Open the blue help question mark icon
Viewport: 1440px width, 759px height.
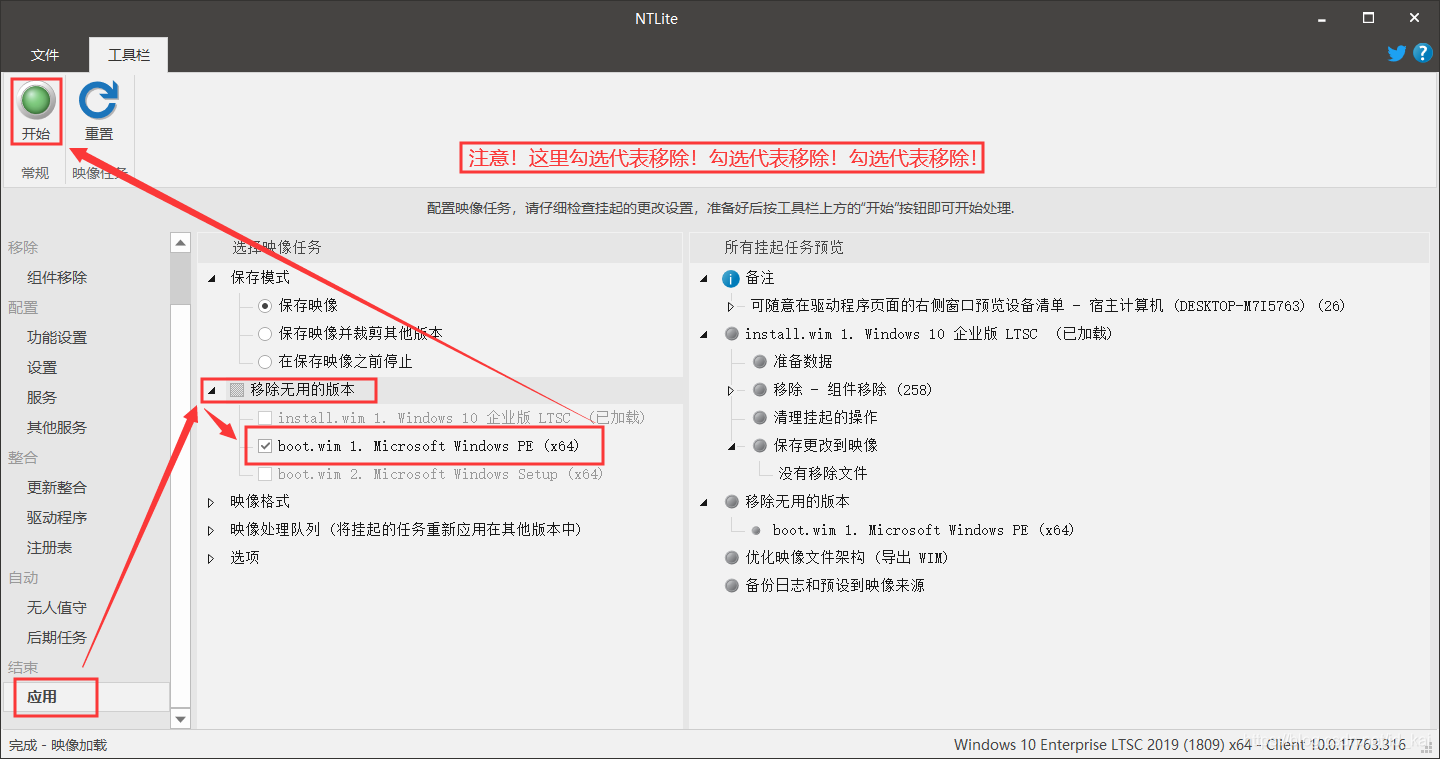[x=1423, y=53]
